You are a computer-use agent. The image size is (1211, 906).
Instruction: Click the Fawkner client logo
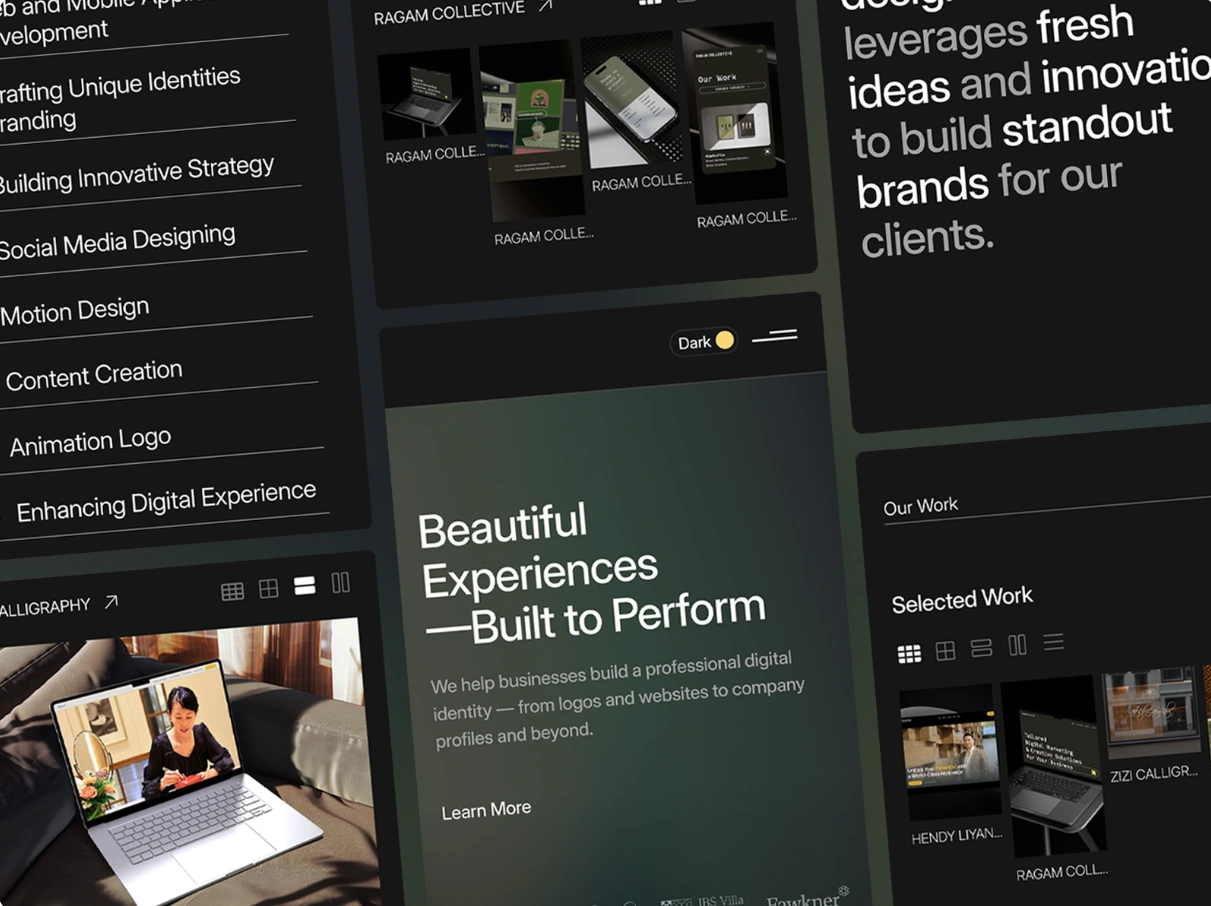[808, 897]
